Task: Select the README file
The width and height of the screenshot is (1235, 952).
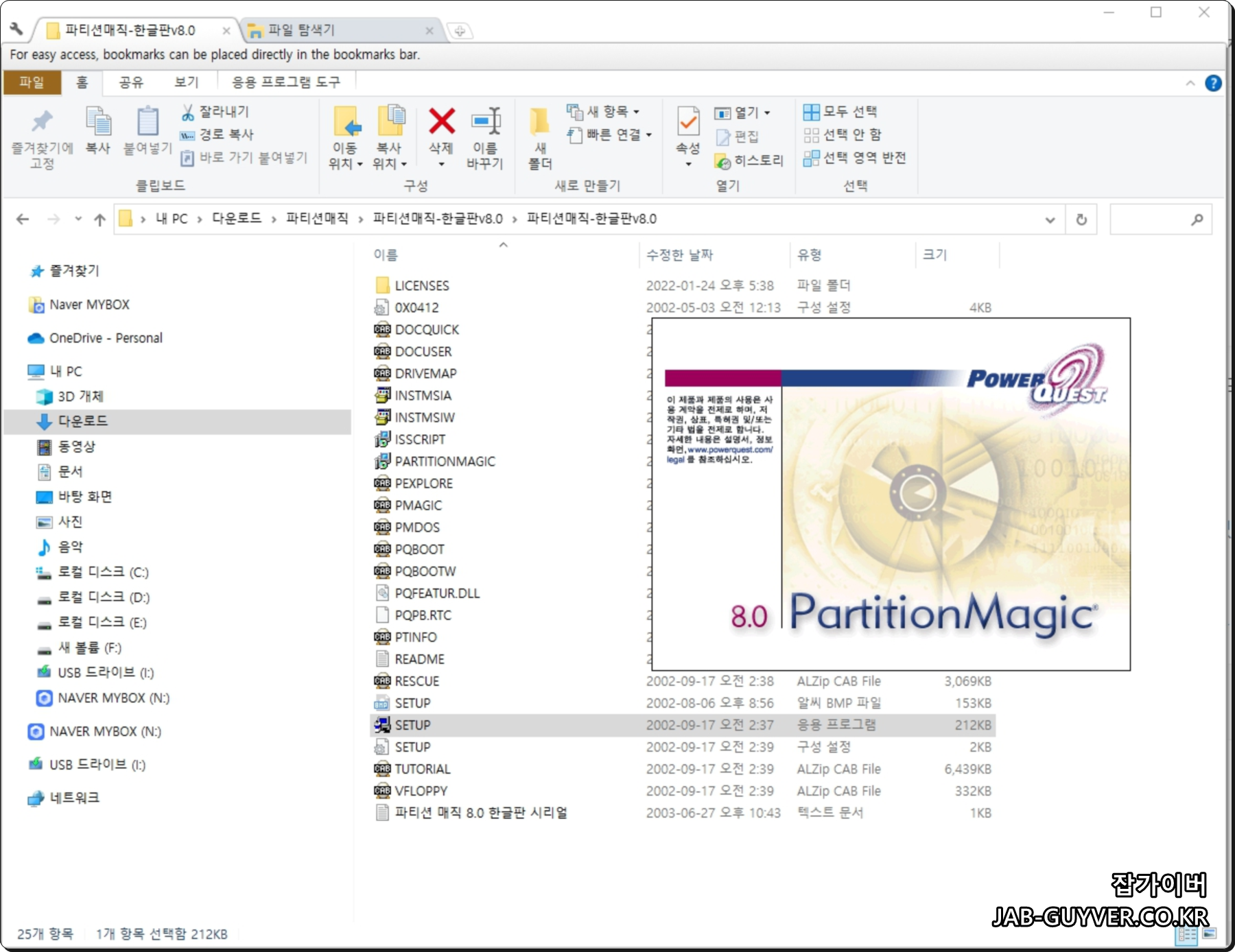Action: [410, 659]
